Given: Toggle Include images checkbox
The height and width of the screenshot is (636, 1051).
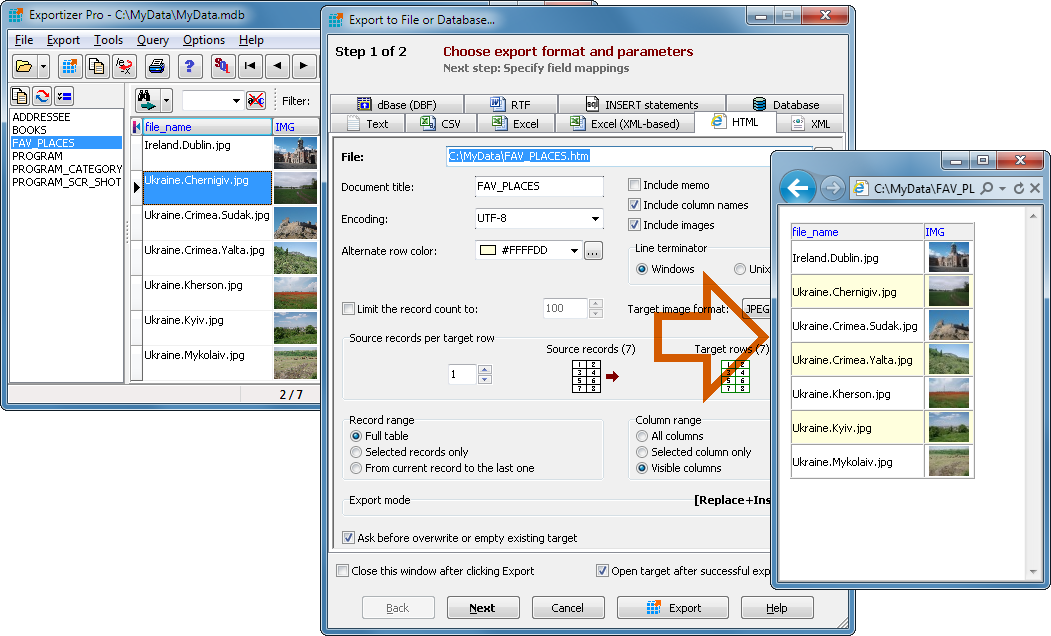Looking at the screenshot, I should tap(634, 225).
